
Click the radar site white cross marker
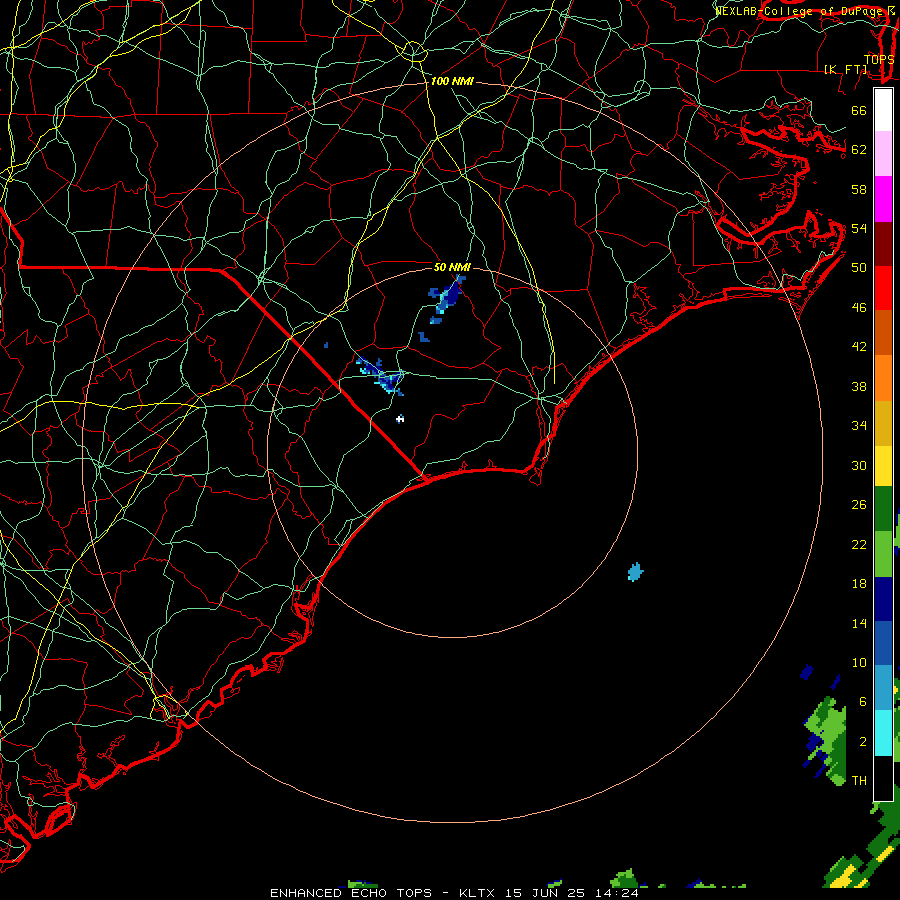tap(400, 419)
